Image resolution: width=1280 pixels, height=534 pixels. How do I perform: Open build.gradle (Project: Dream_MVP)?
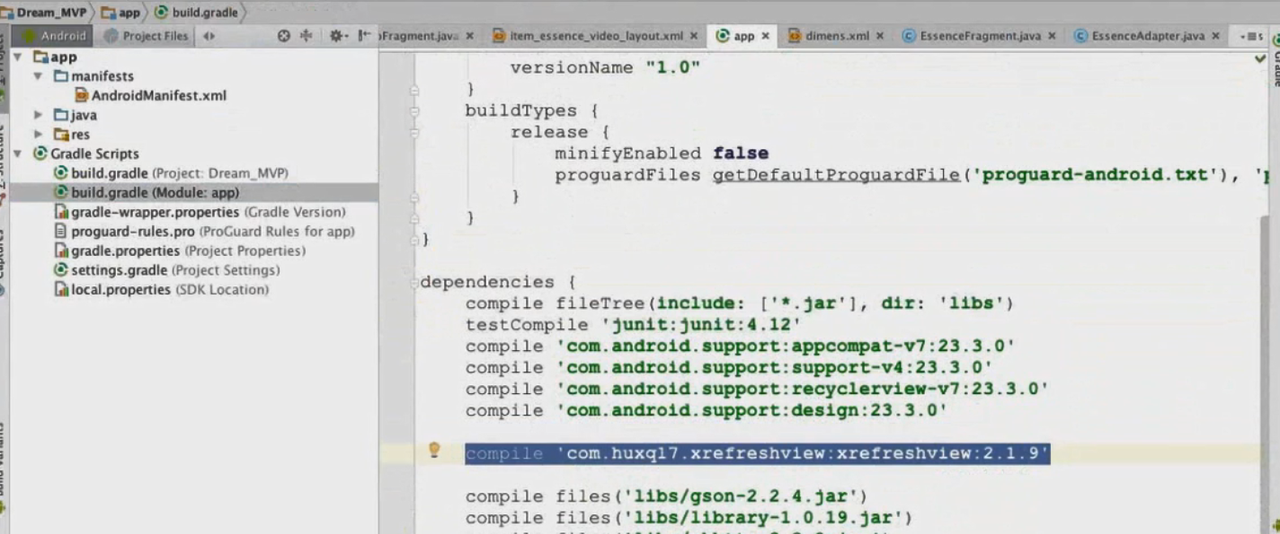coord(171,173)
